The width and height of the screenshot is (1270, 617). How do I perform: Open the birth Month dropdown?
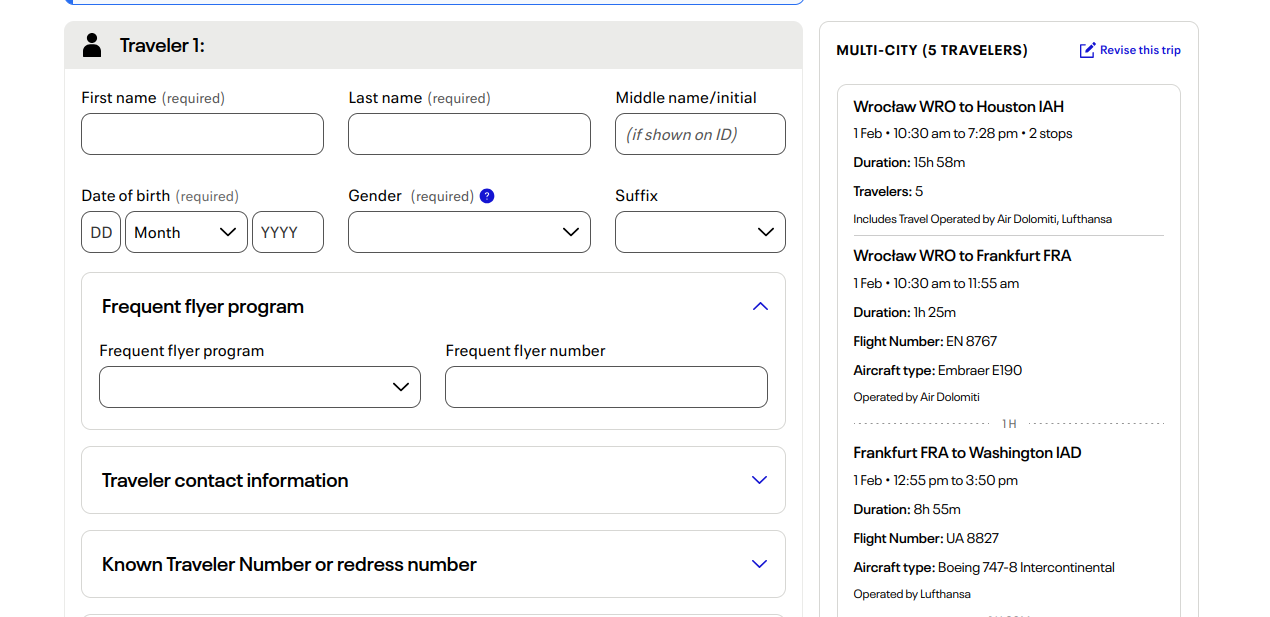pos(186,232)
